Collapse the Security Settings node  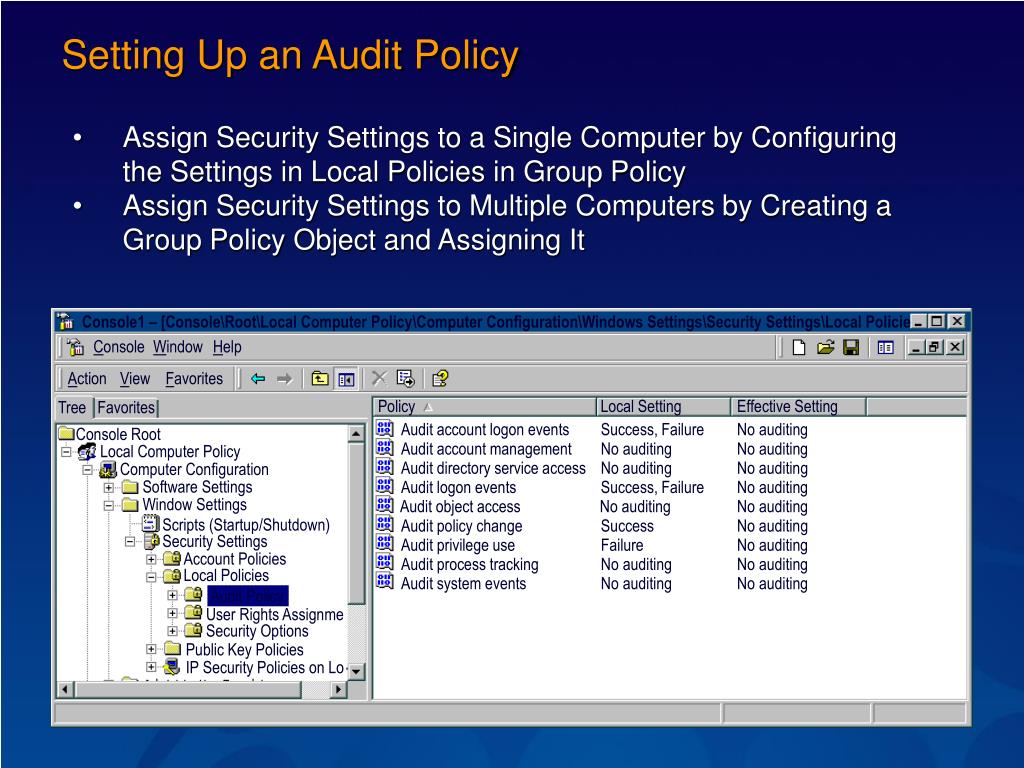click(130, 541)
